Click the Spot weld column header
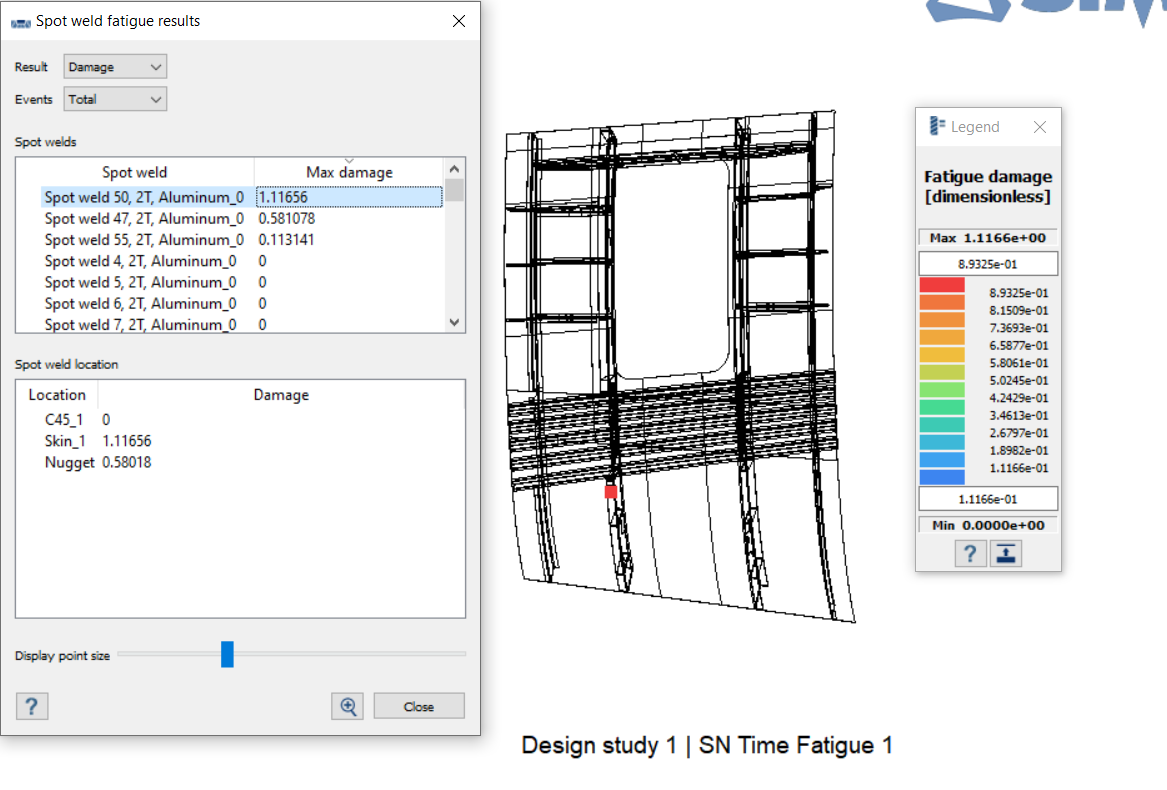 (135, 172)
